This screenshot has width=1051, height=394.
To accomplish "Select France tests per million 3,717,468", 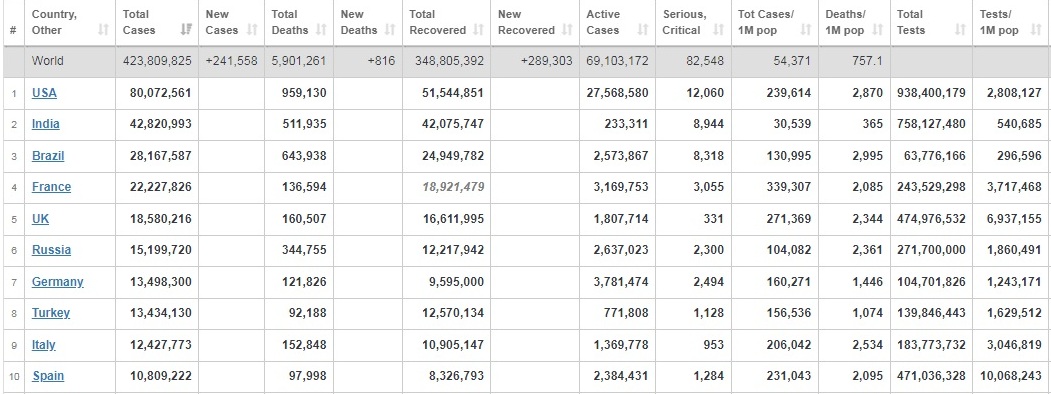I will (x=1015, y=187).
